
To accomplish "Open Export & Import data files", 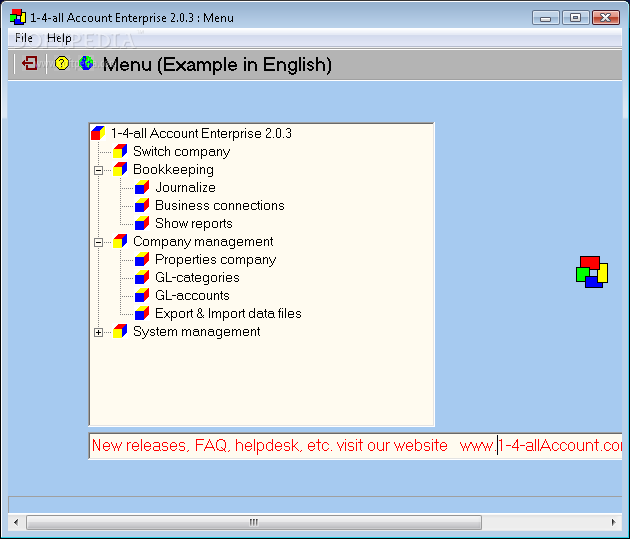I will pos(228,313).
